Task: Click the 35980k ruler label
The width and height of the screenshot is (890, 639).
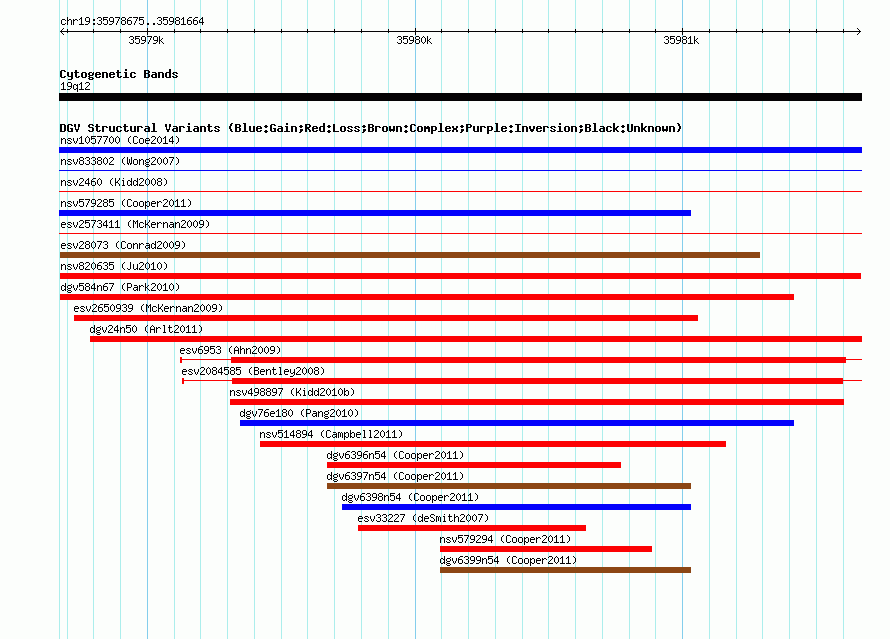Action: coord(414,40)
